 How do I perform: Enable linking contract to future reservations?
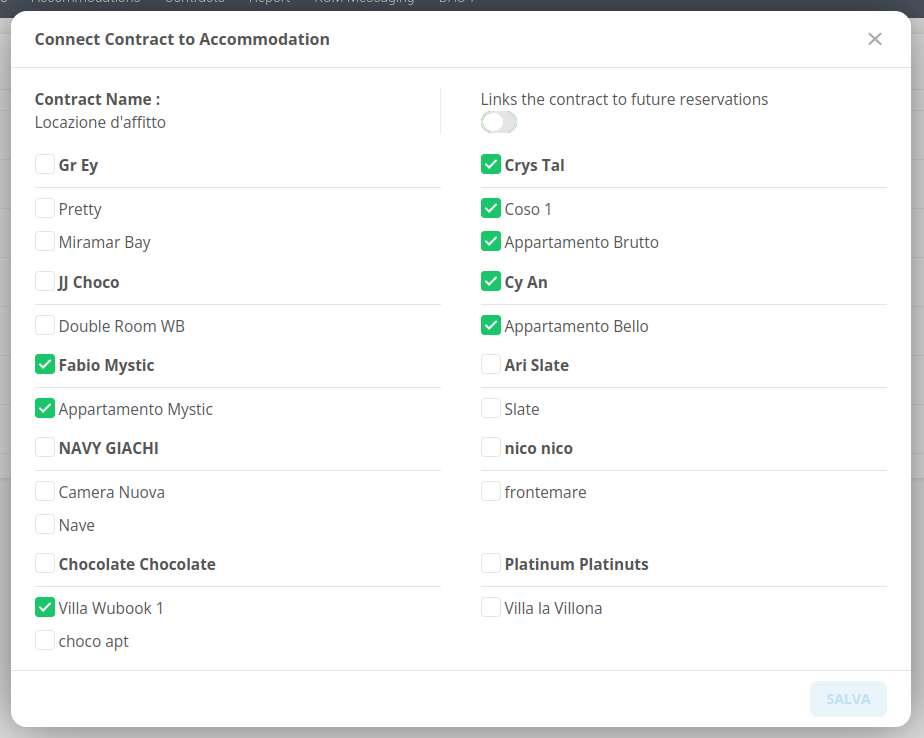[x=499, y=122]
